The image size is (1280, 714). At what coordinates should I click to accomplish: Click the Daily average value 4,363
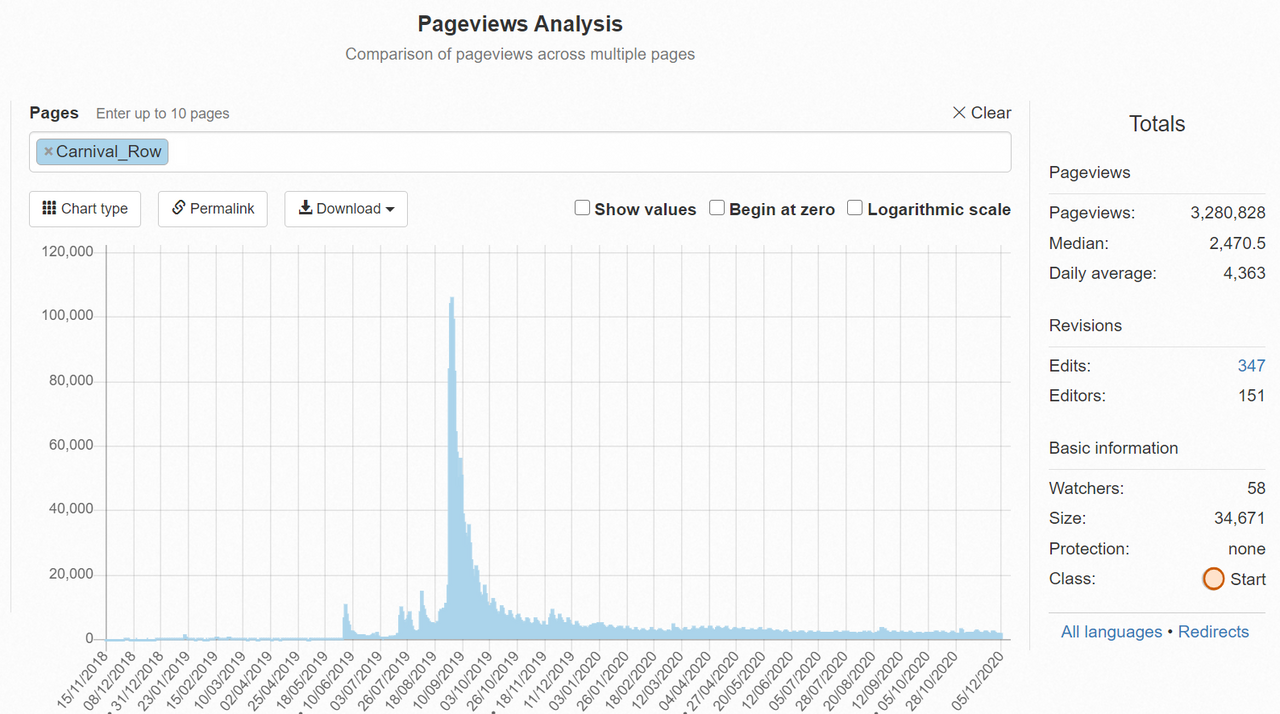click(x=1244, y=273)
